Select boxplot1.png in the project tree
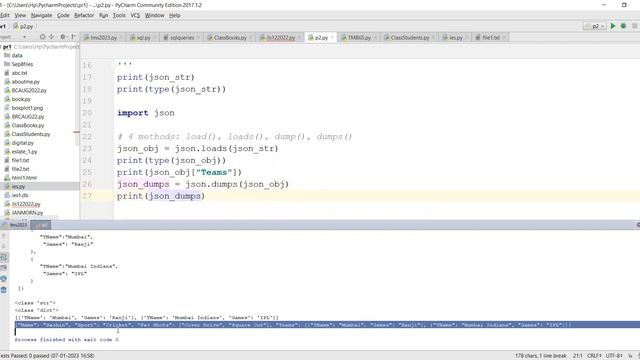Image resolution: width=640 pixels, height=360 pixels. (27, 108)
